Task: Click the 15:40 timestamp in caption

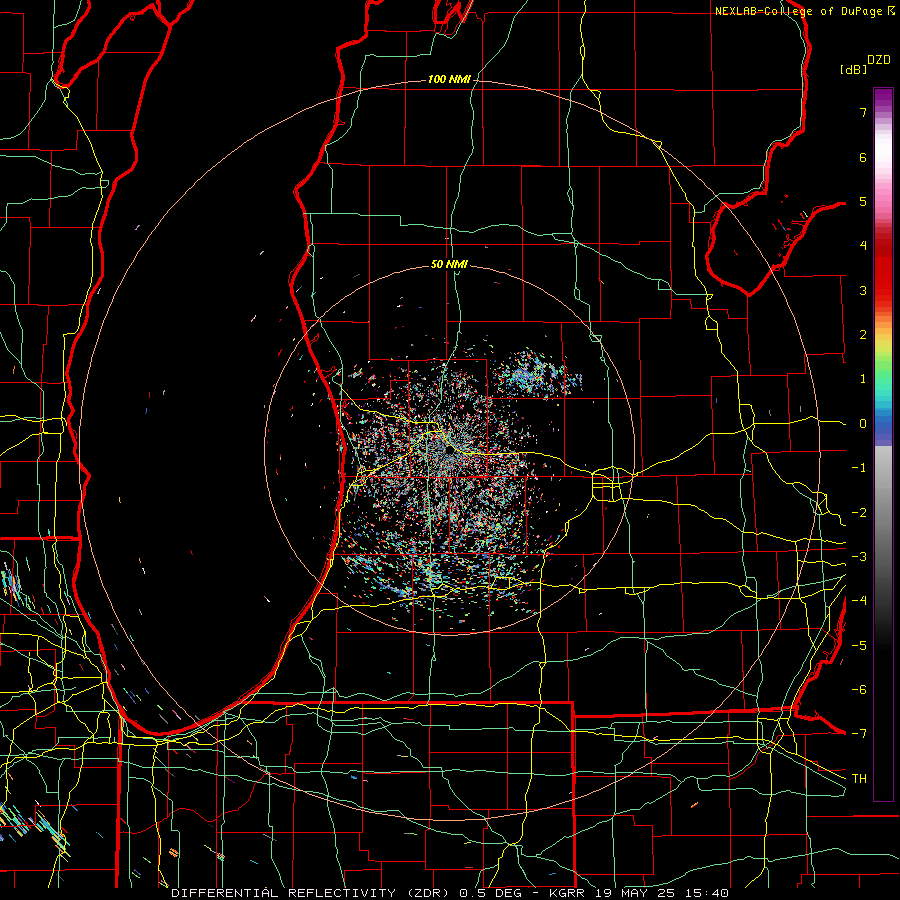Action: (709, 893)
